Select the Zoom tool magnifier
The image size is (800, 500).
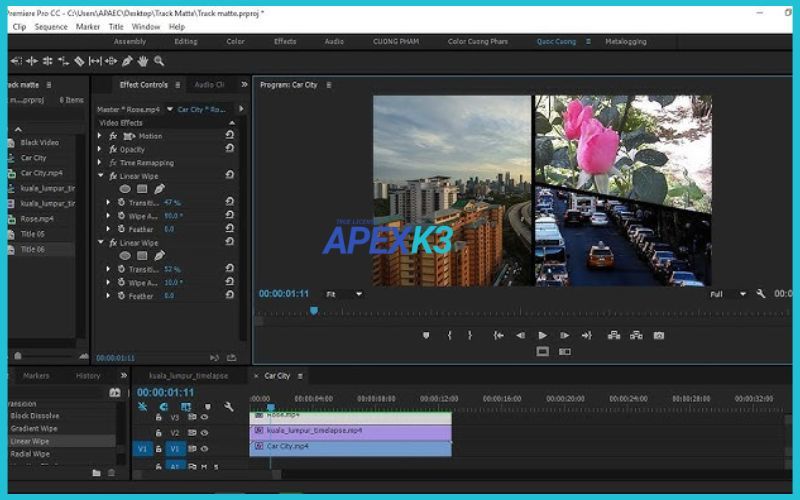pyautogui.click(x=159, y=61)
